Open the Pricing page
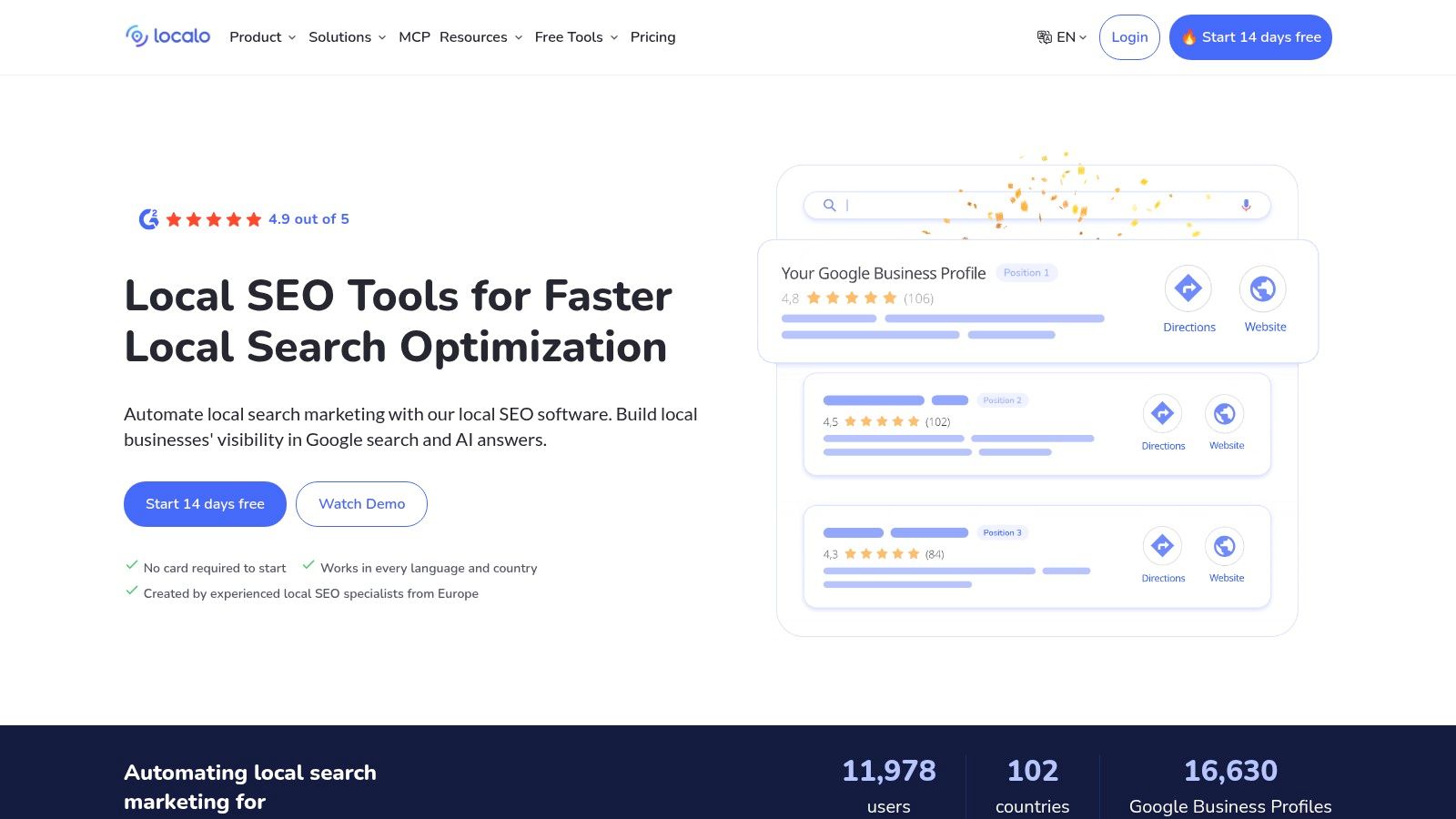This screenshot has height=819, width=1456. pos(652,37)
